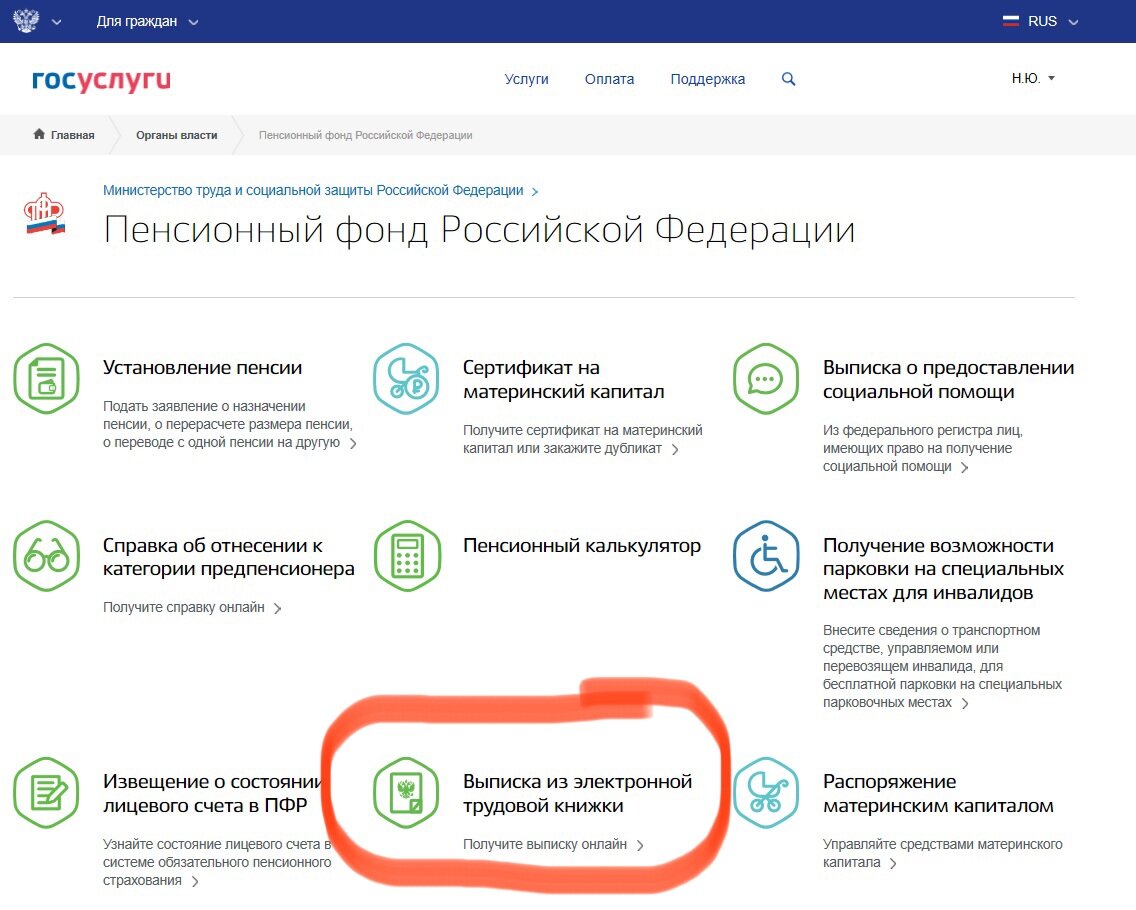Click the search magnifier icon
Viewport: 1136px width, 910px height.
click(788, 79)
